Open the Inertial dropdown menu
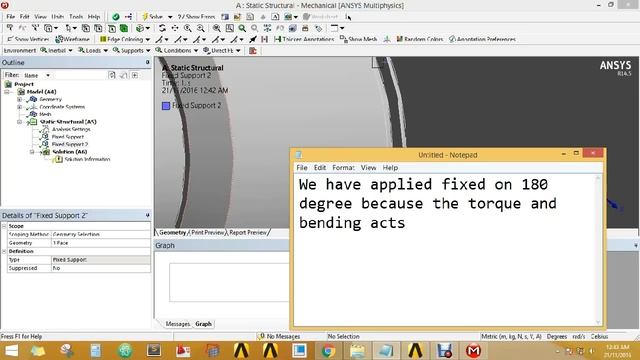The image size is (640, 360). [x=56, y=51]
